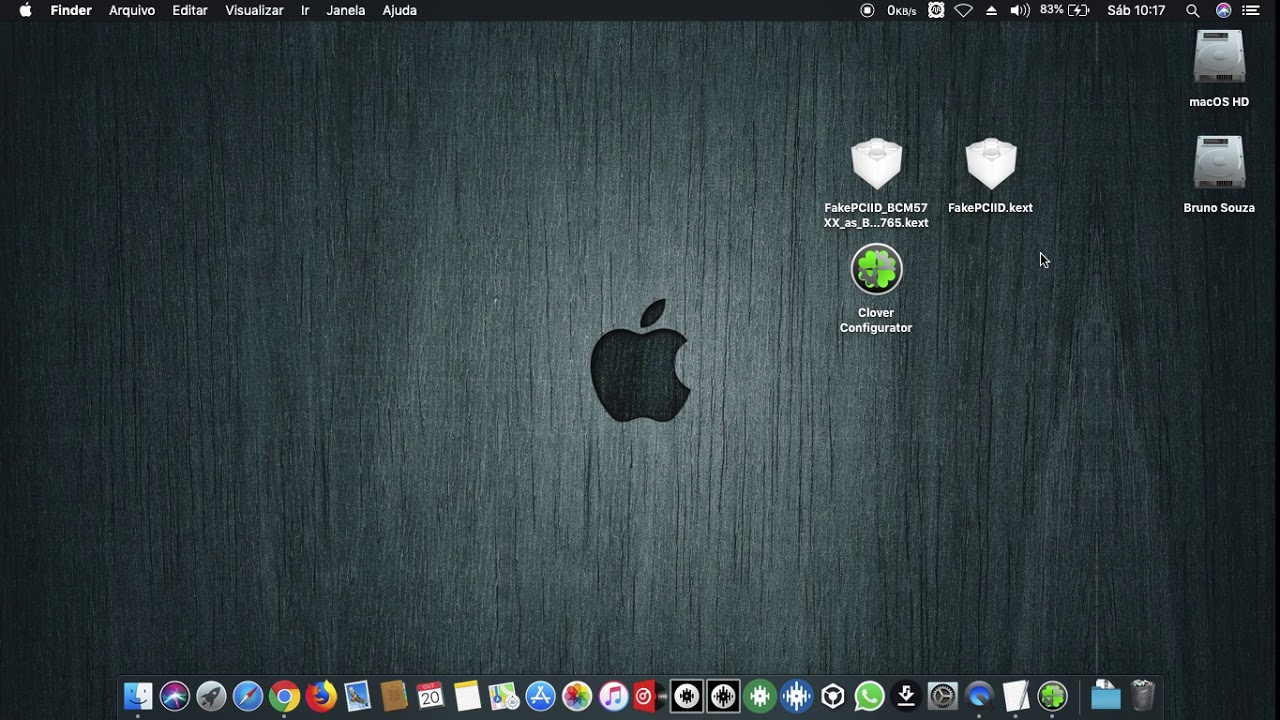Open first black Serato icon in Dock
The image size is (1280, 720).
click(687, 696)
